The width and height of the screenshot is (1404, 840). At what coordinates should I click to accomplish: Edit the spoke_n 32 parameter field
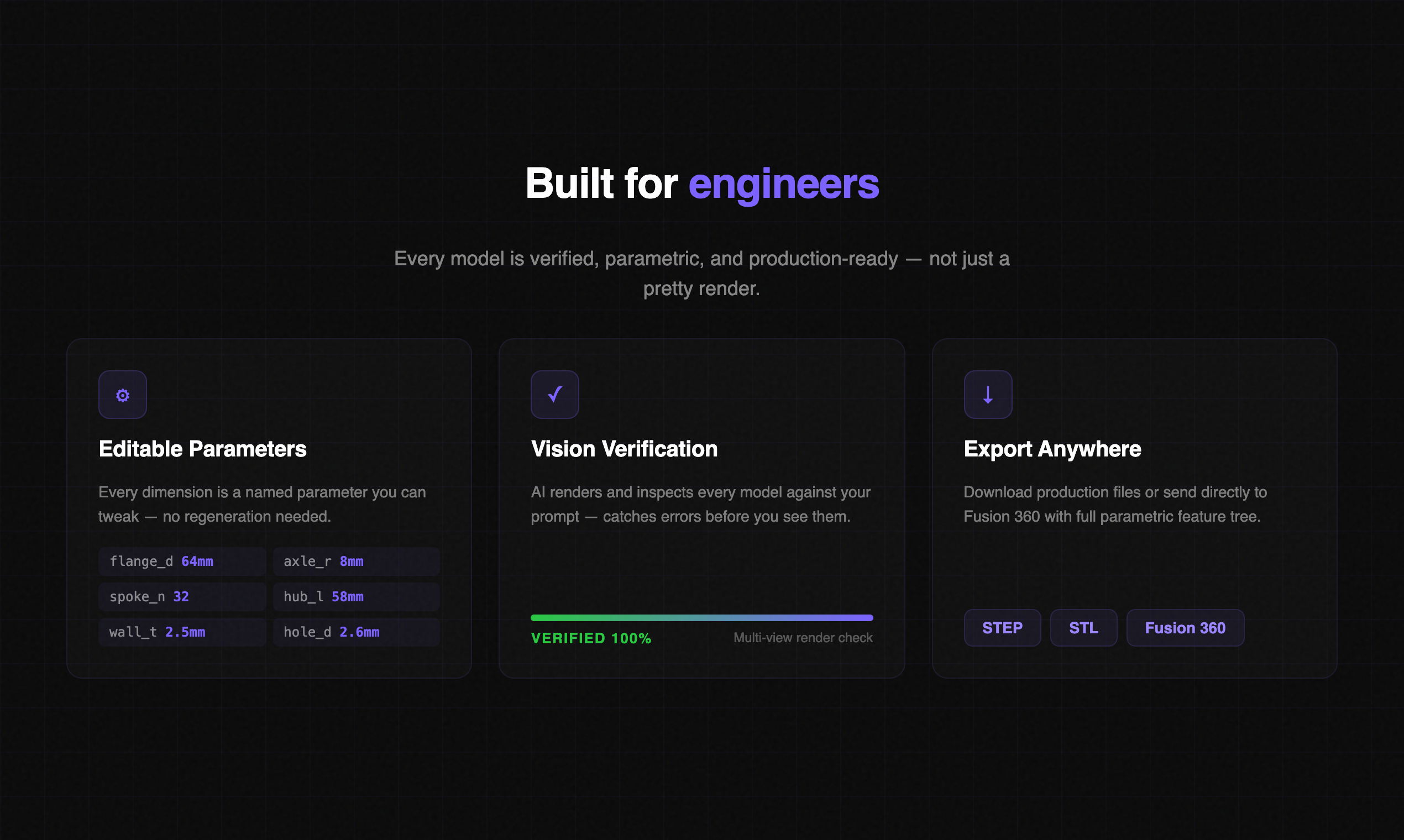pos(182,597)
